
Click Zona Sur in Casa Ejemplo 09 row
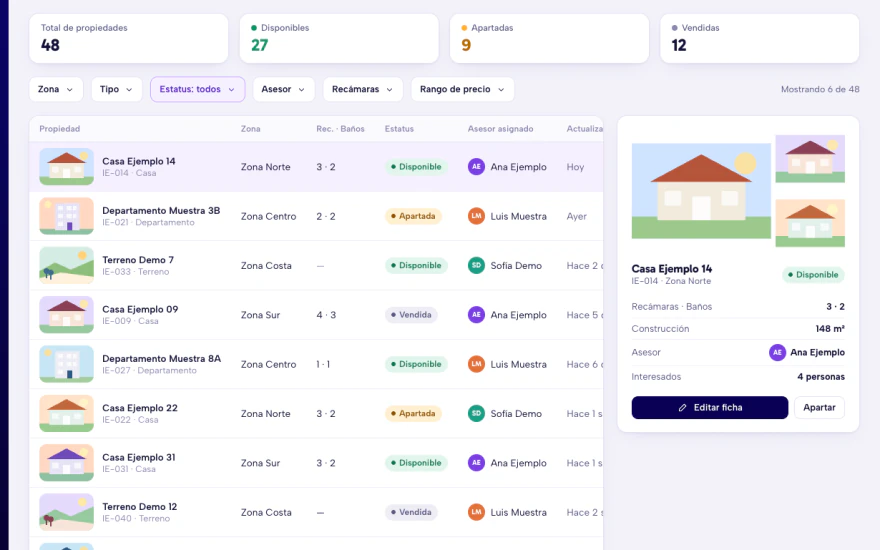[260, 315]
